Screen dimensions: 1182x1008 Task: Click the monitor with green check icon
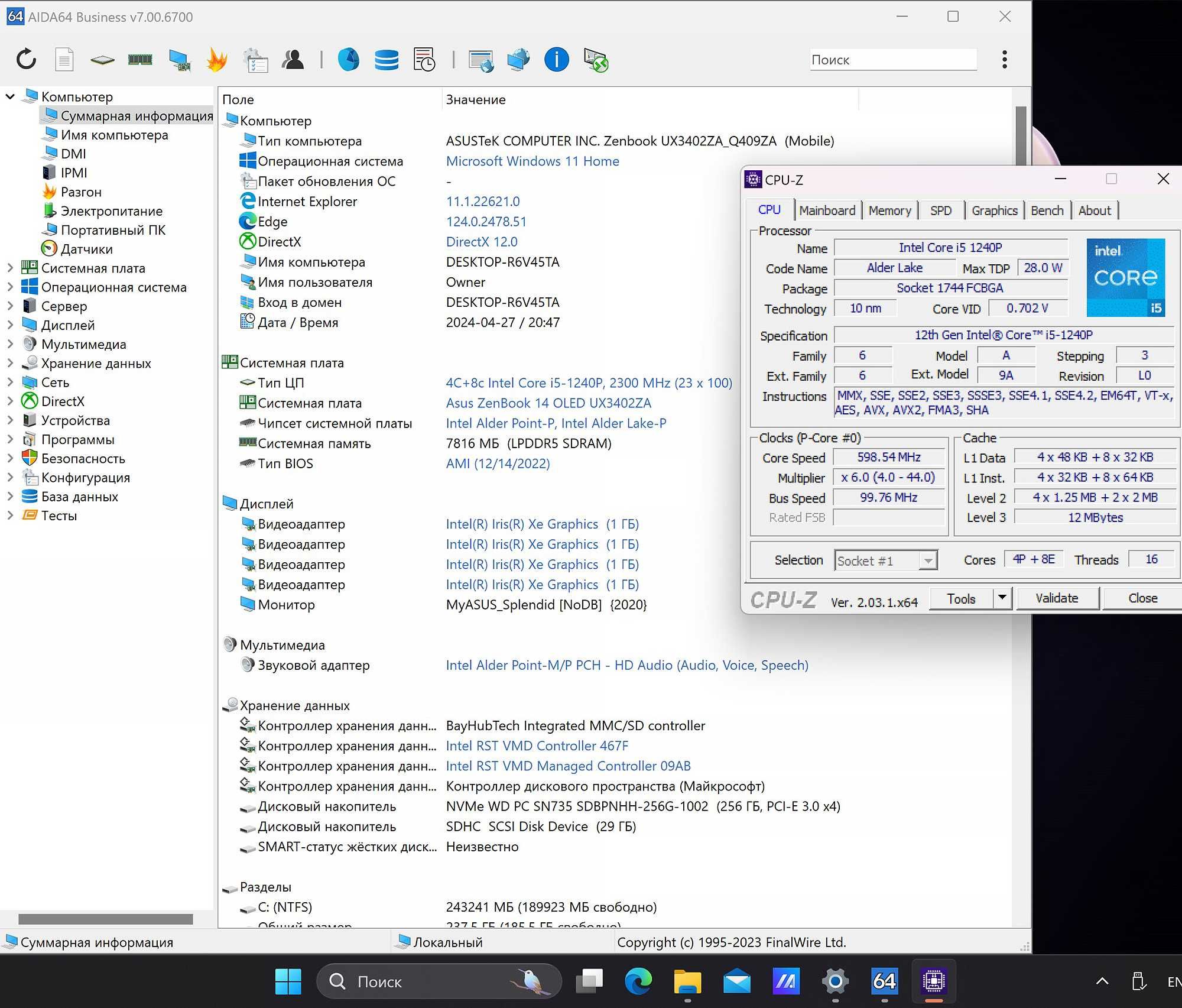point(596,60)
